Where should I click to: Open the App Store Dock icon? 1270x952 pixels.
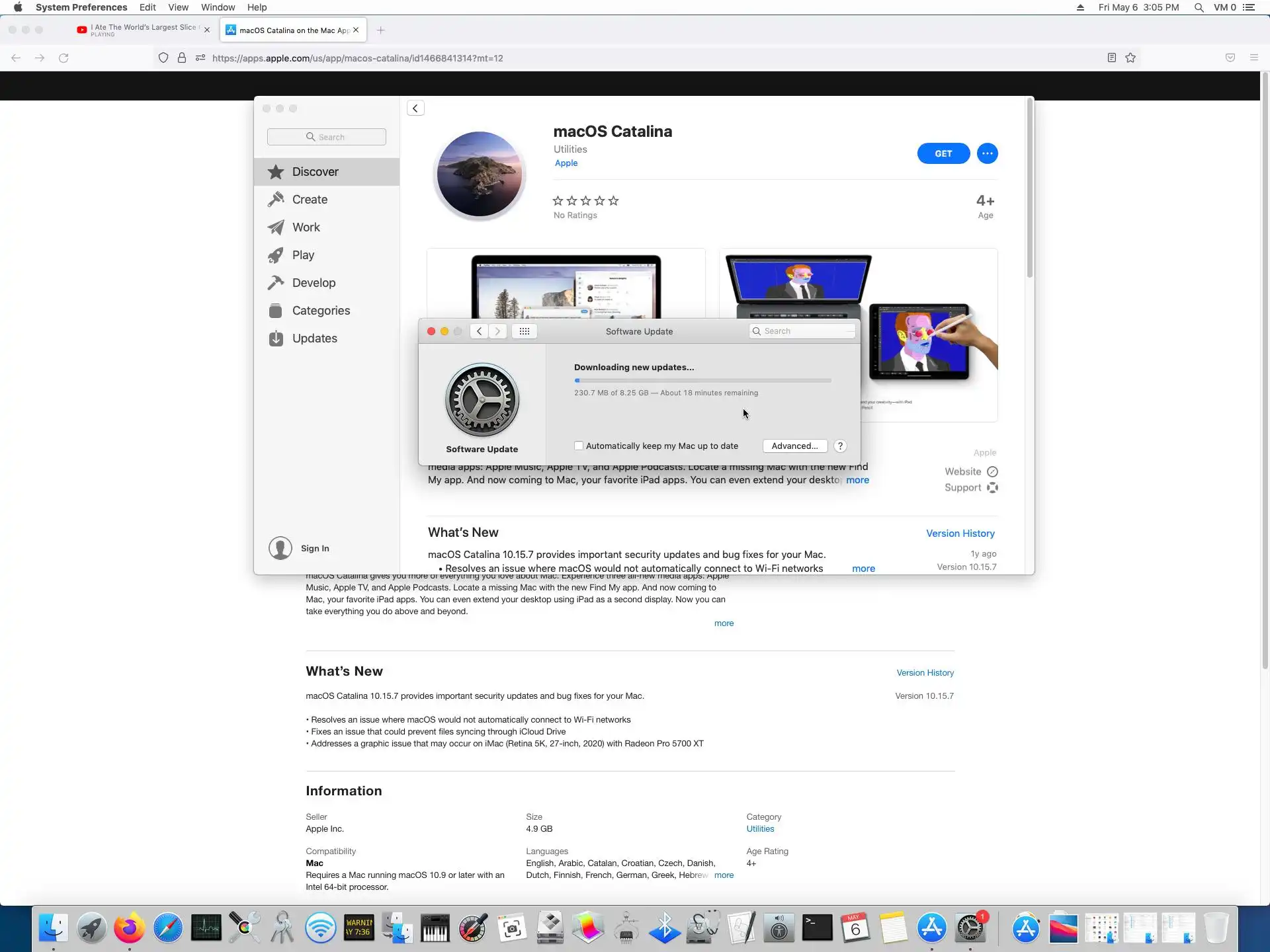[x=931, y=928]
